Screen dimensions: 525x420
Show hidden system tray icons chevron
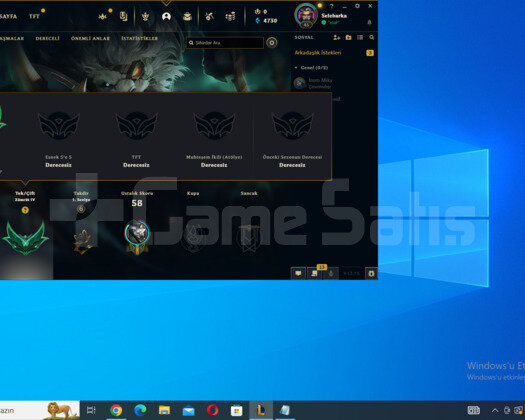pos(495,410)
